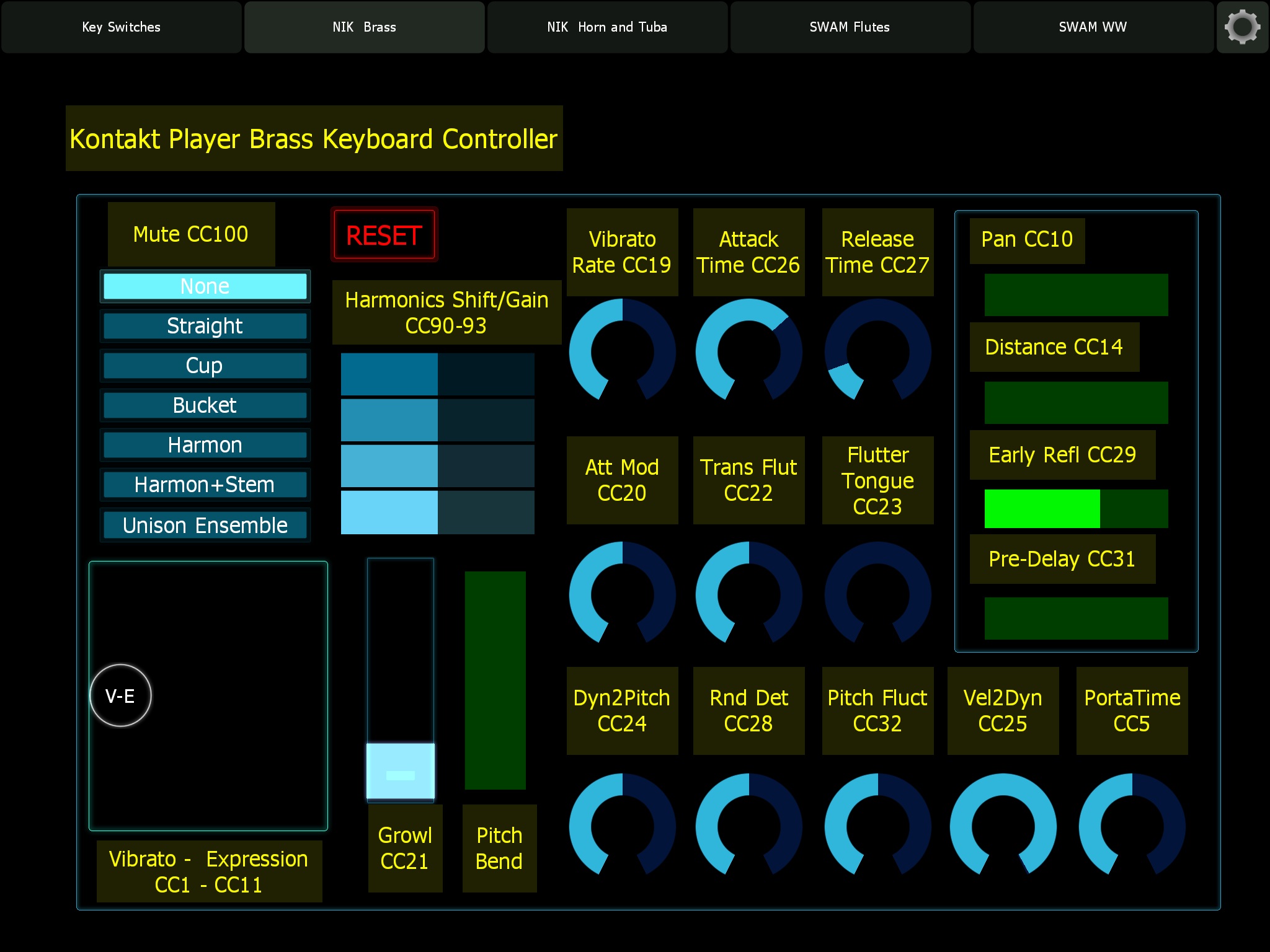Select the Cup mute option
Viewport: 1270px width, 952px height.
[205, 366]
